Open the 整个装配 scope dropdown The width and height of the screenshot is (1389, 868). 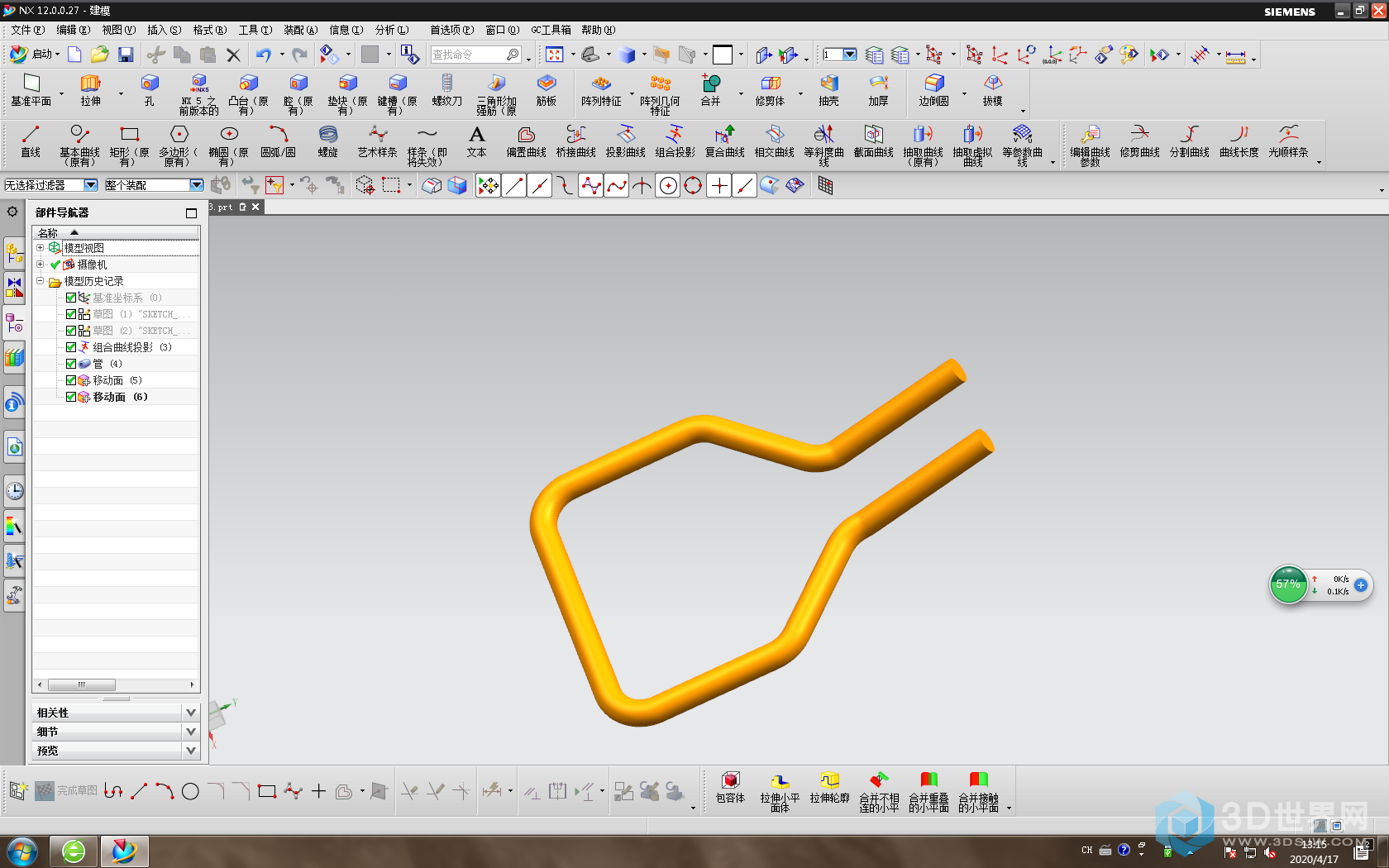[x=196, y=185]
